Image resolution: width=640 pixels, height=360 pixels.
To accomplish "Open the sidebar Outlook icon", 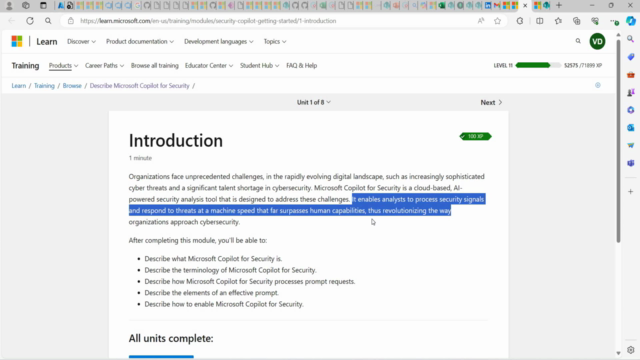I will (x=631, y=128).
